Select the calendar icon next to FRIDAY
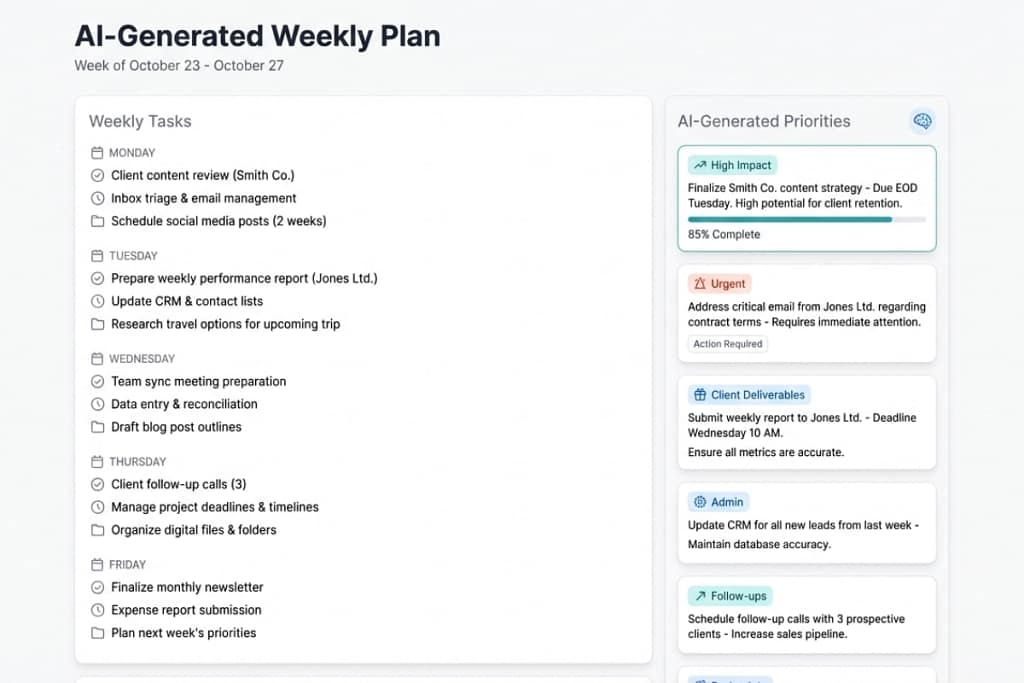Screen dimensions: 1024x683 [97, 564]
